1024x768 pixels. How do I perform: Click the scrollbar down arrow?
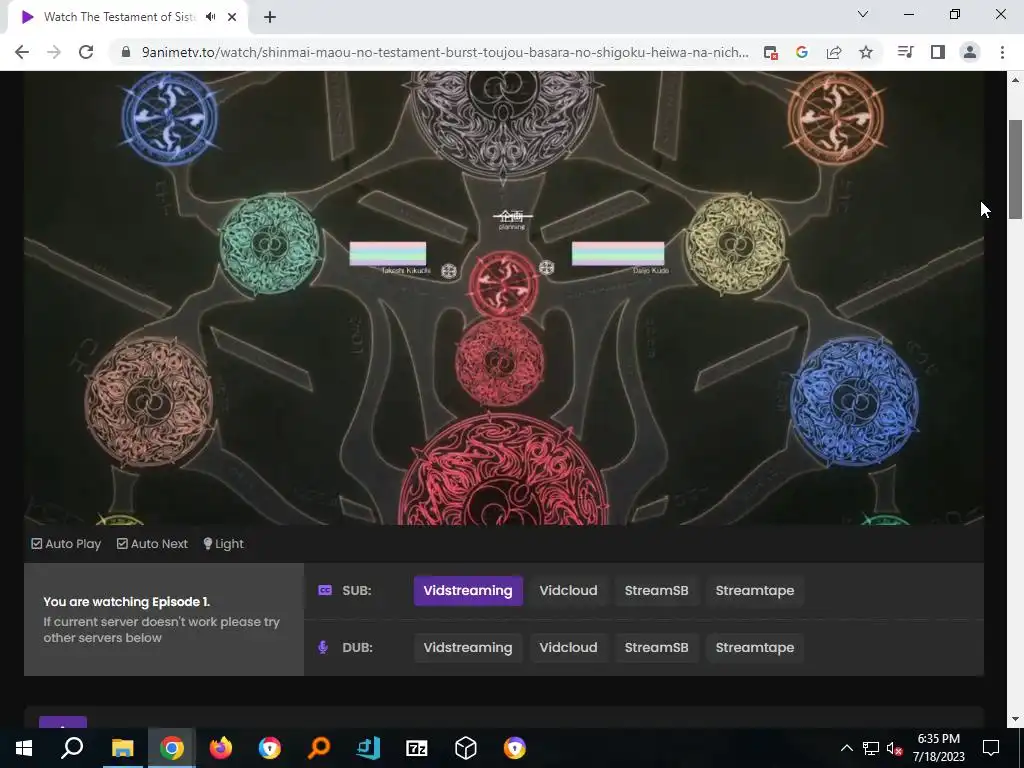(1015, 719)
